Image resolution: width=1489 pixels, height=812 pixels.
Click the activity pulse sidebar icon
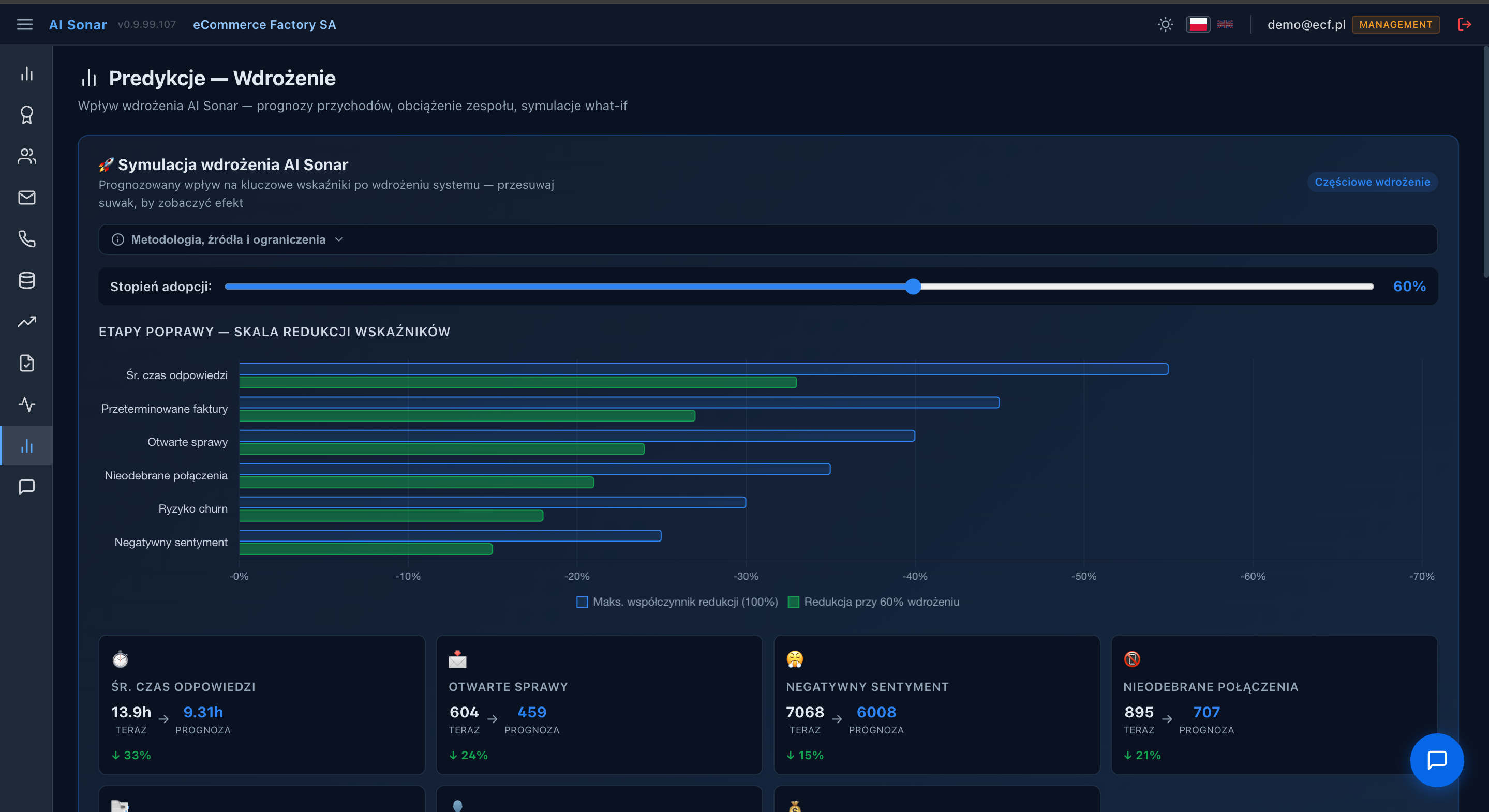click(x=26, y=404)
